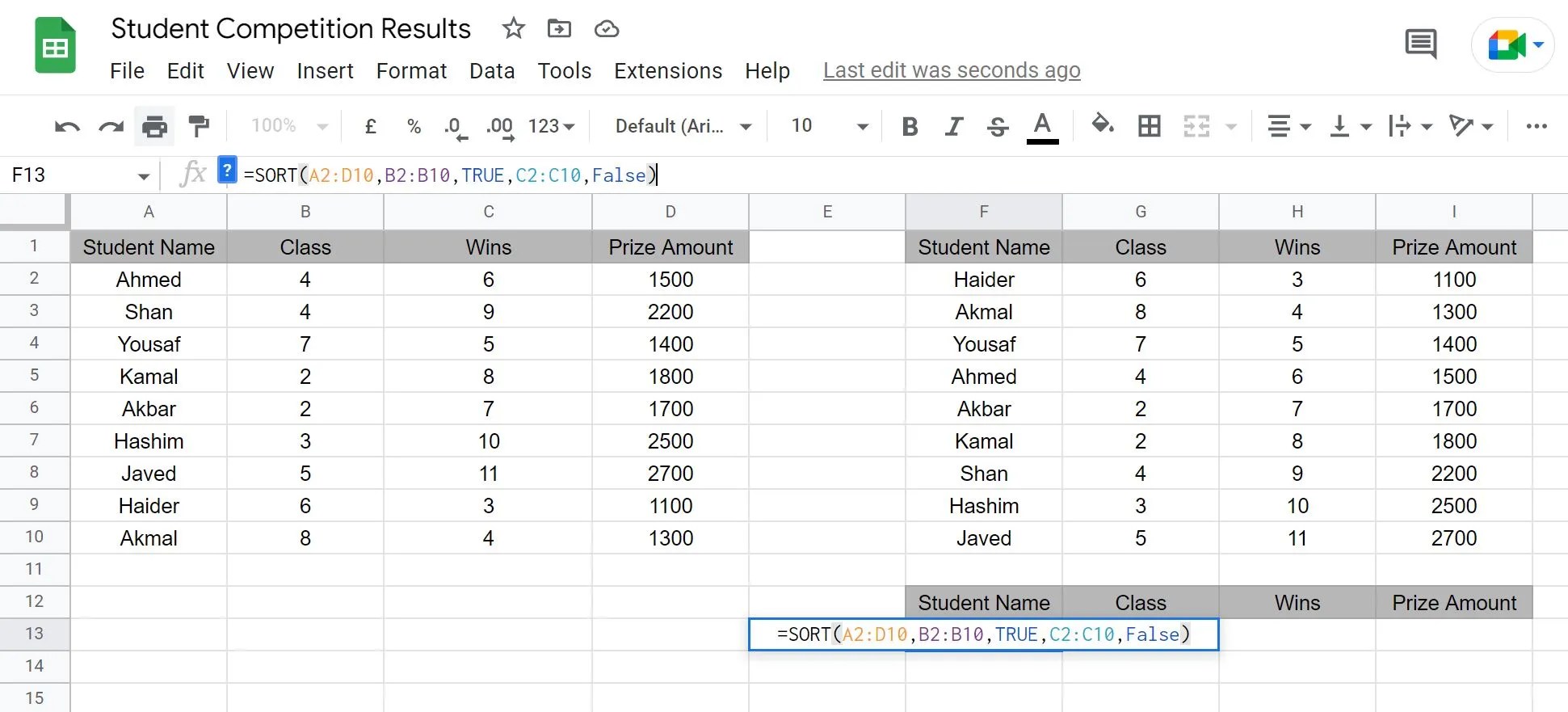Format as currency with pound icon

point(371,126)
